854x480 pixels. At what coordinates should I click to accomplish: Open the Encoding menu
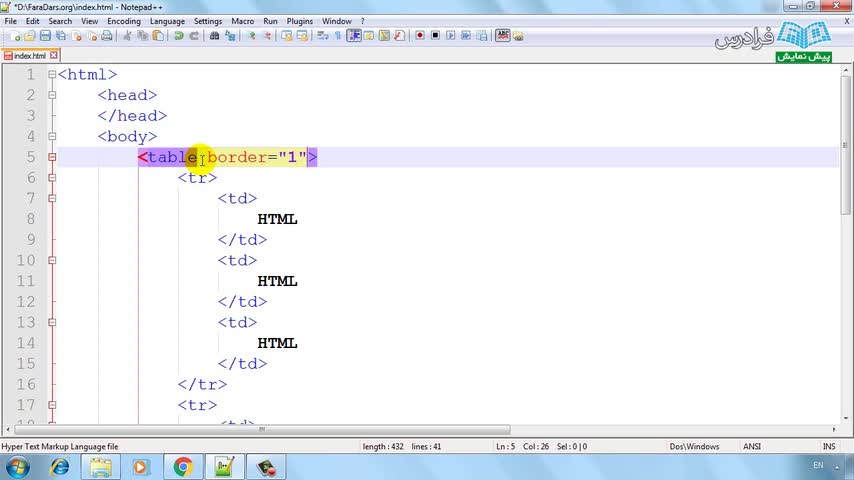click(124, 21)
